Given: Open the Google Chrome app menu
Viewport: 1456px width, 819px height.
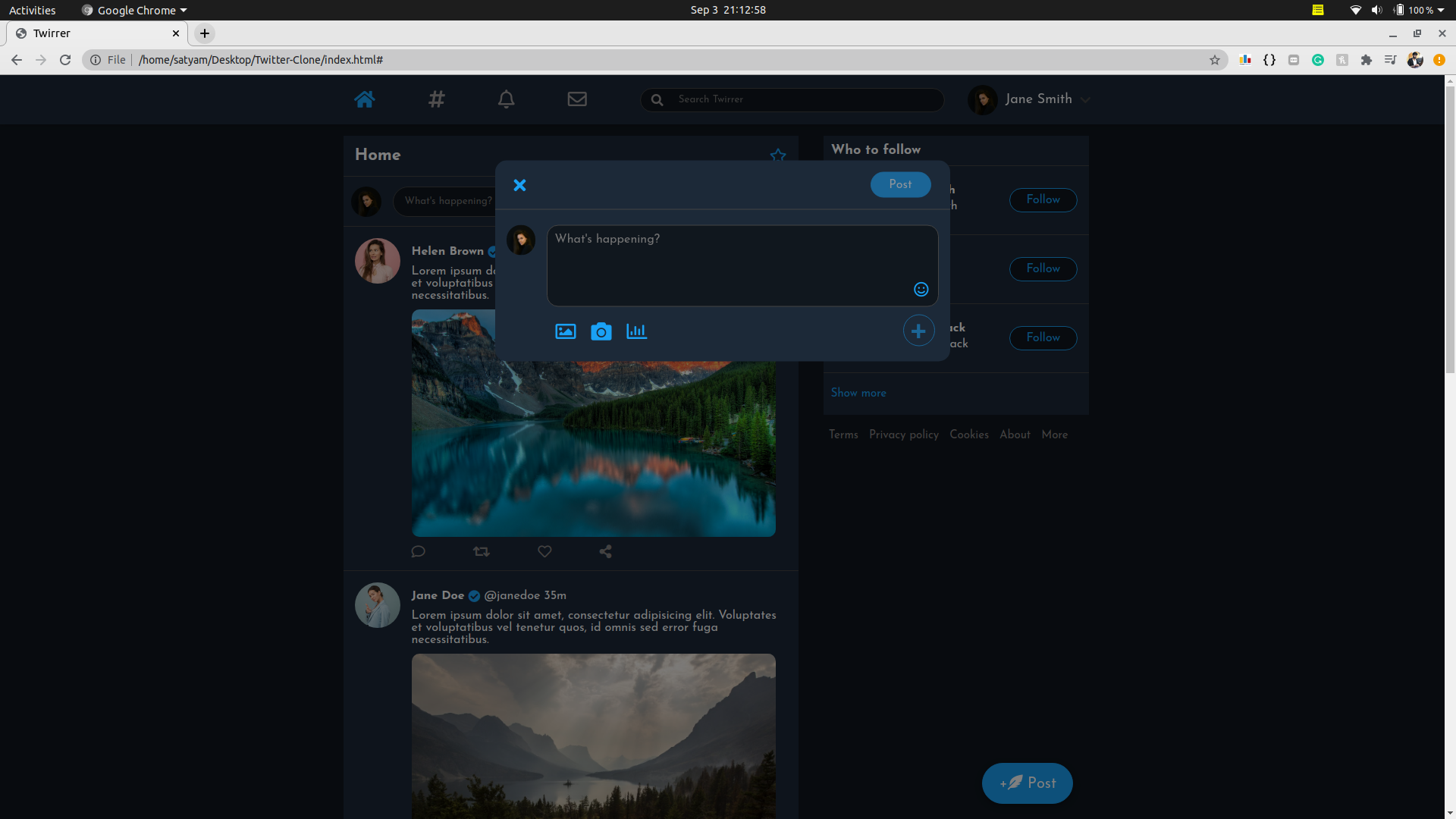Looking at the screenshot, I should pyautogui.click(x=135, y=10).
